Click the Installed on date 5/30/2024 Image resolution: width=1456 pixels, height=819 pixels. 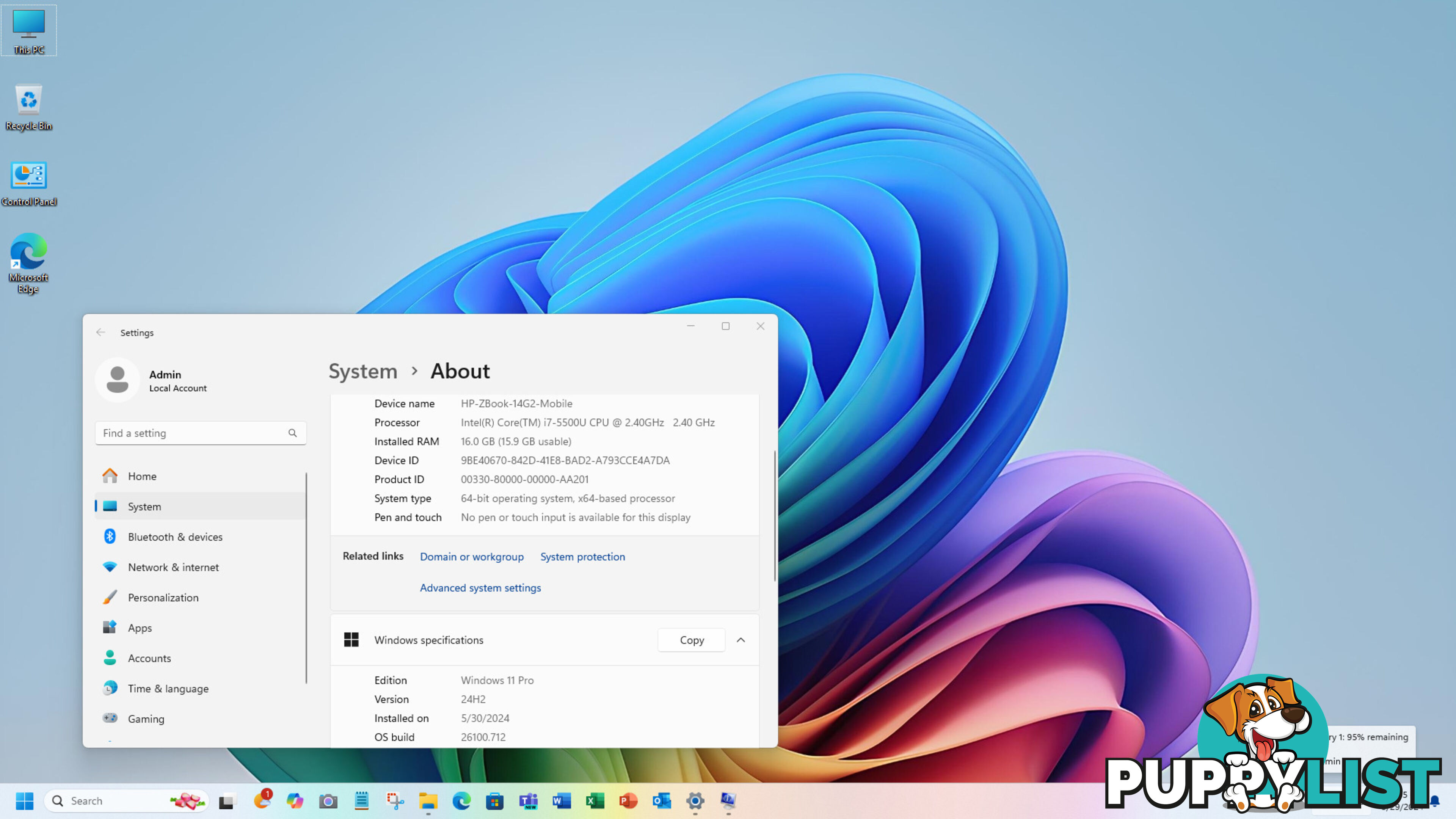point(485,718)
